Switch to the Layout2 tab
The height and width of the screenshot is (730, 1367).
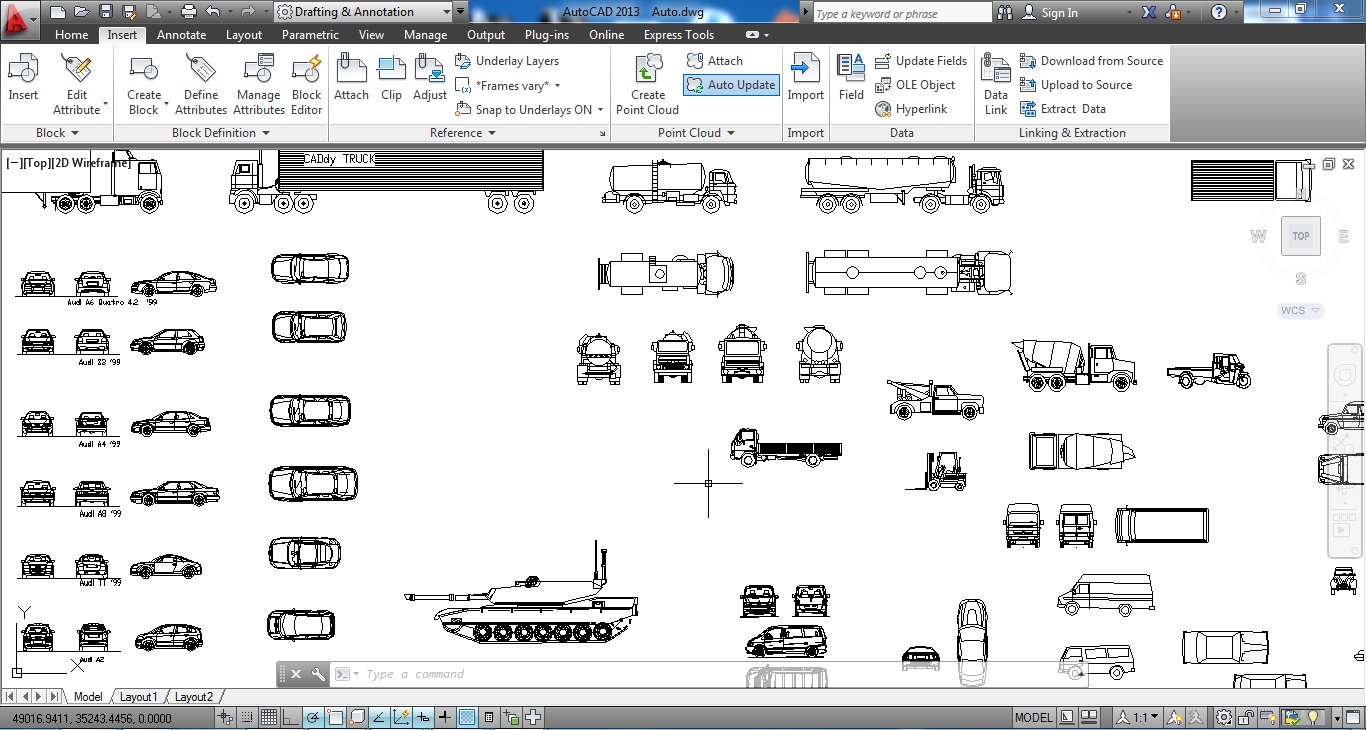coord(194,697)
